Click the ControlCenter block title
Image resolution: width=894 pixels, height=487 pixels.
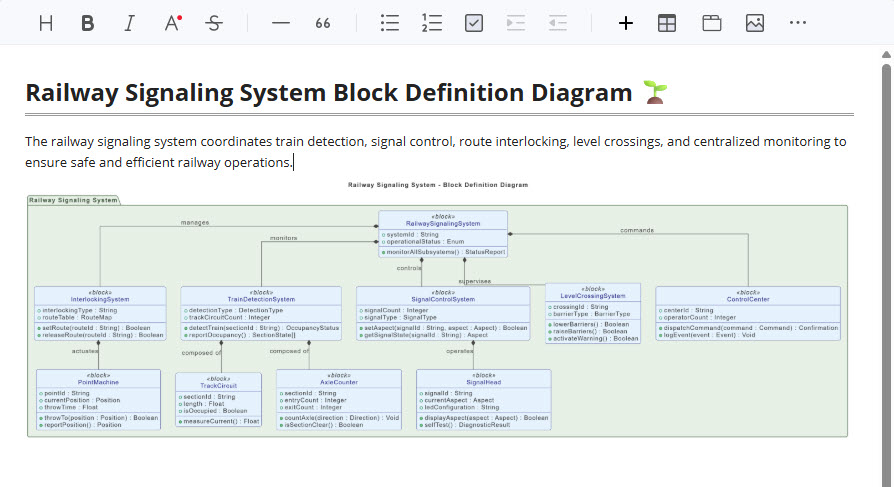pos(748,299)
